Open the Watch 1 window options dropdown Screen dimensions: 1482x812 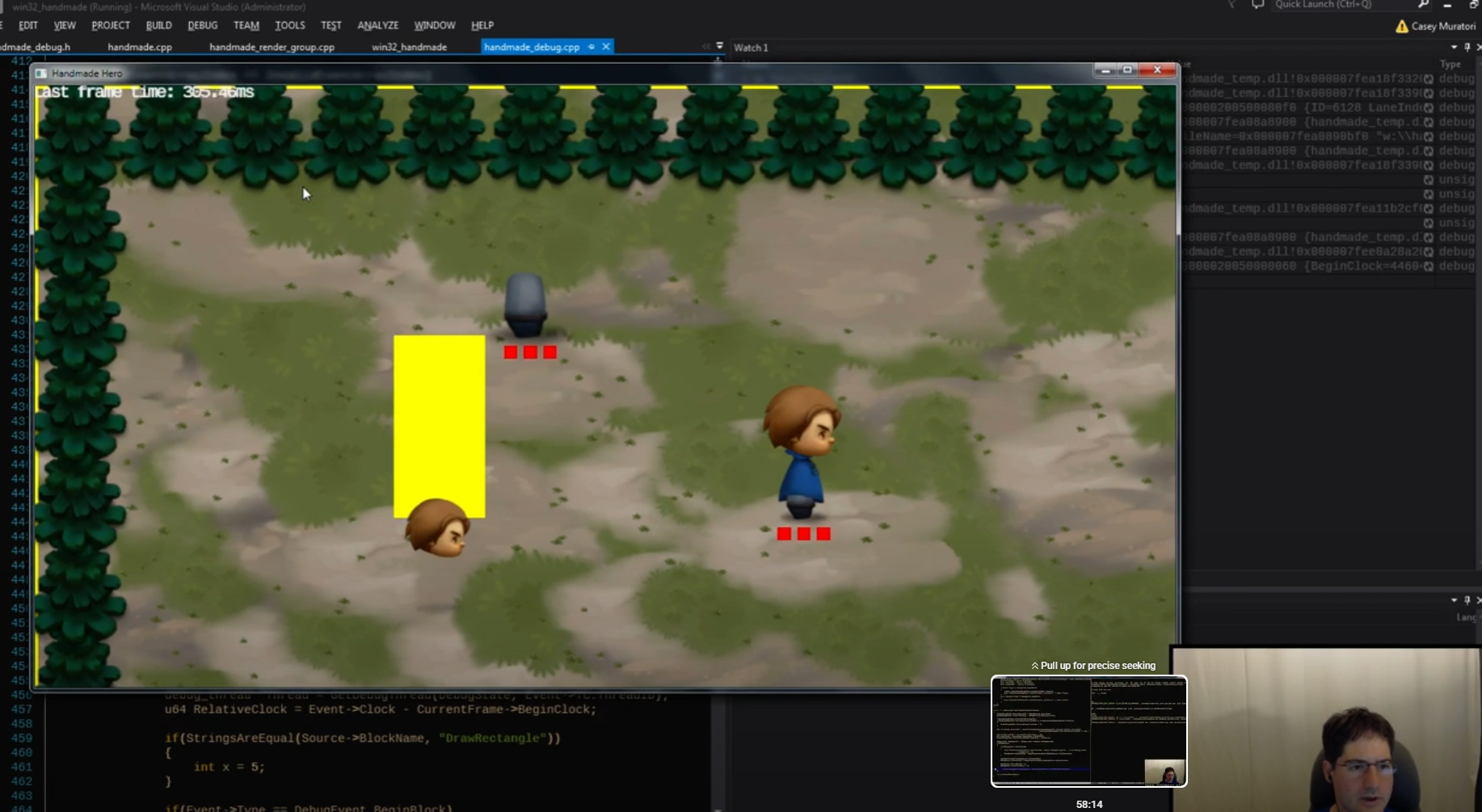coord(1454,48)
